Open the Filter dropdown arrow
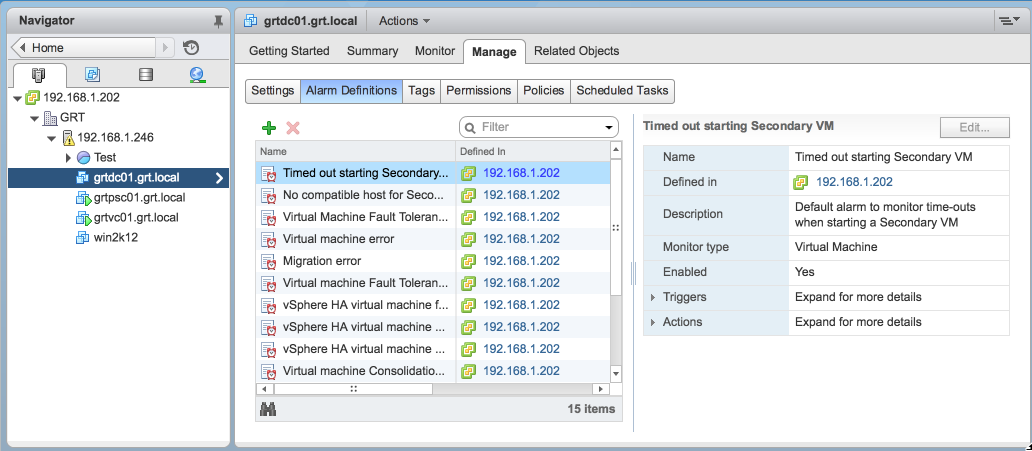The height and width of the screenshot is (451, 1032). coord(608,128)
